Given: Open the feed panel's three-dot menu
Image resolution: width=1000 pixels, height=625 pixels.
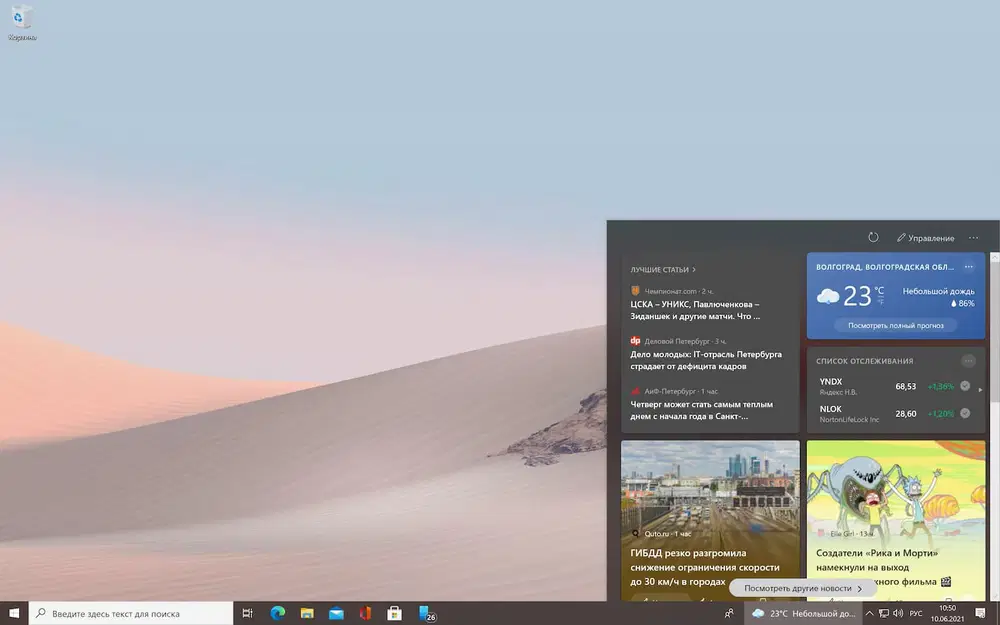Looking at the screenshot, I should coord(973,238).
